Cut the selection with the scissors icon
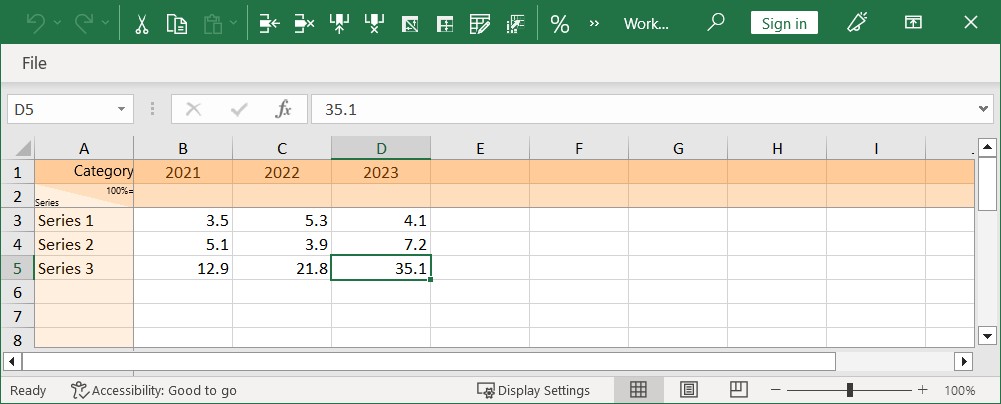 click(x=142, y=24)
